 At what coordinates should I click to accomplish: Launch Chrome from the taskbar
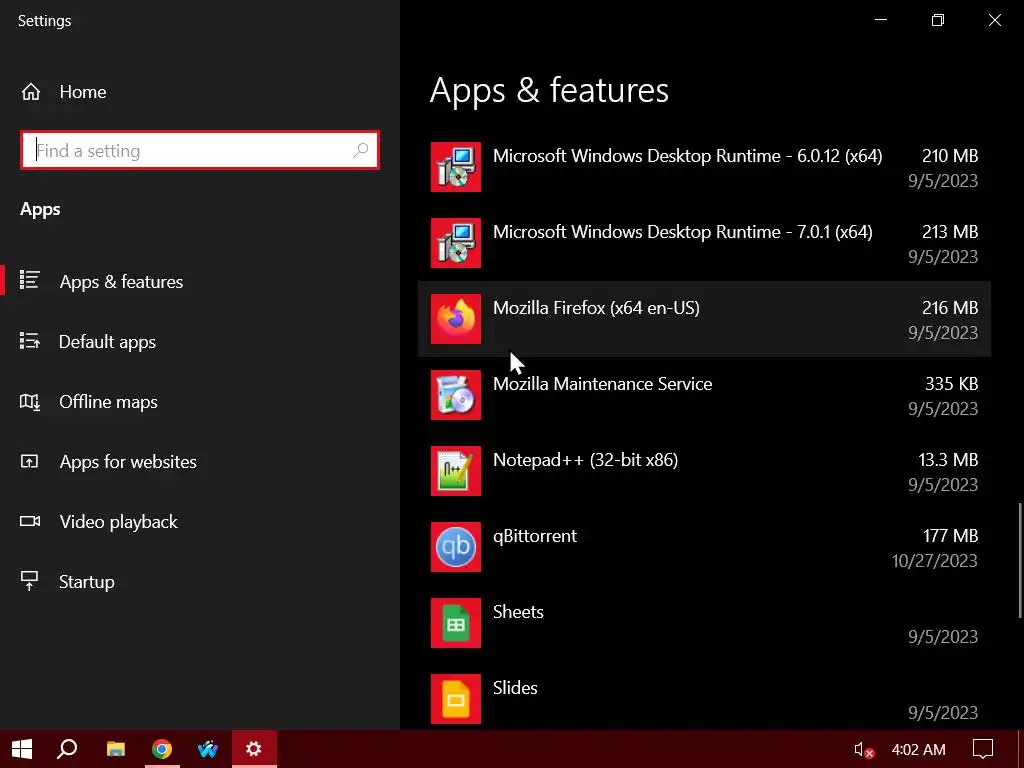(162, 749)
